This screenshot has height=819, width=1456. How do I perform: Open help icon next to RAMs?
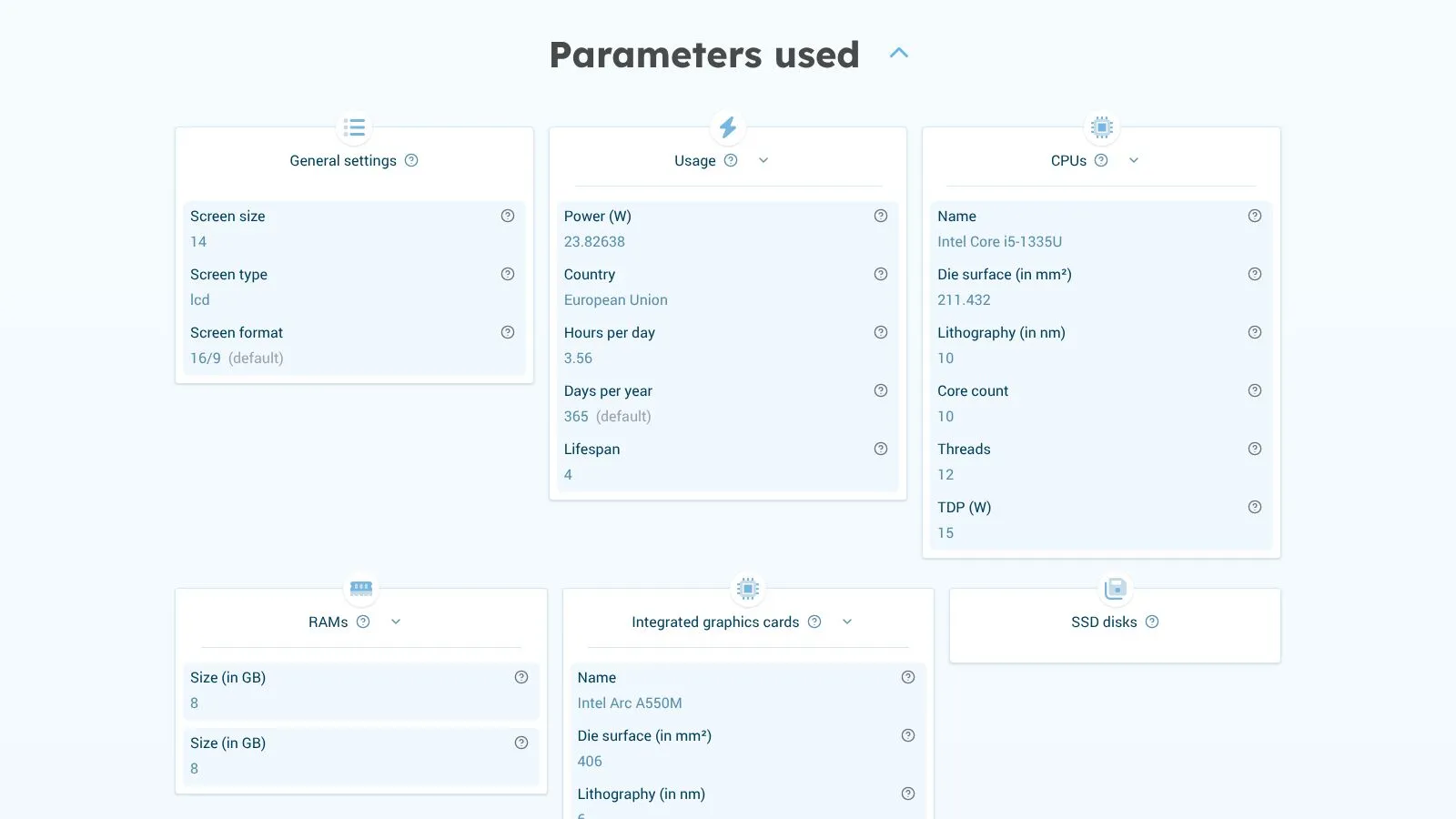[x=363, y=622]
